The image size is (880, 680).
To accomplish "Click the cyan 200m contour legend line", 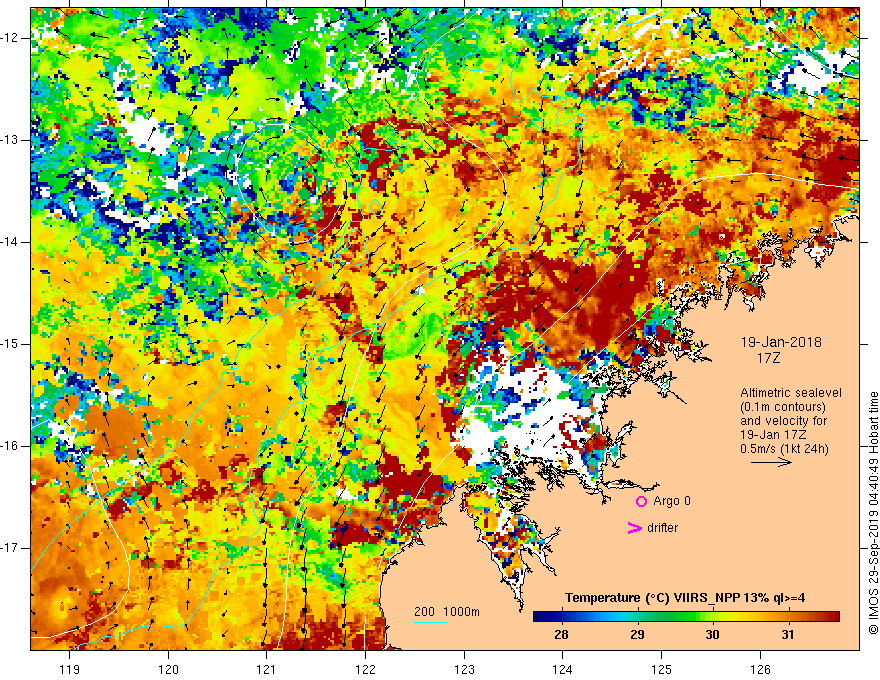I will [431, 622].
